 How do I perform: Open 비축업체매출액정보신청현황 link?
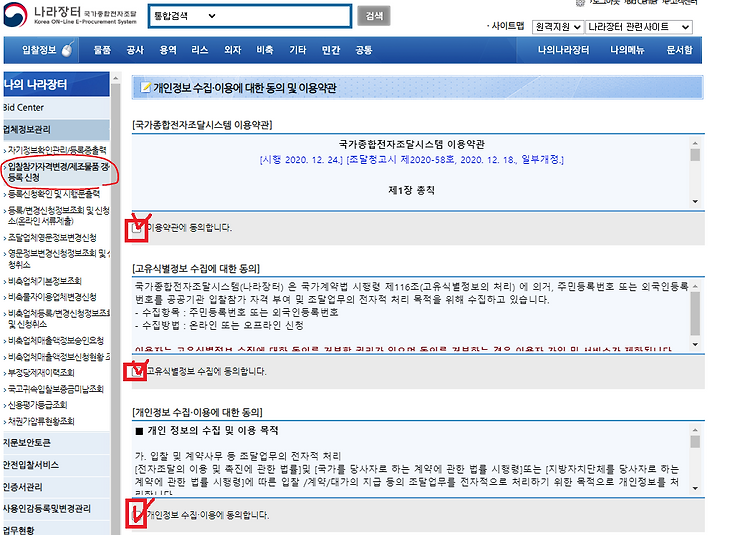(x=59, y=357)
